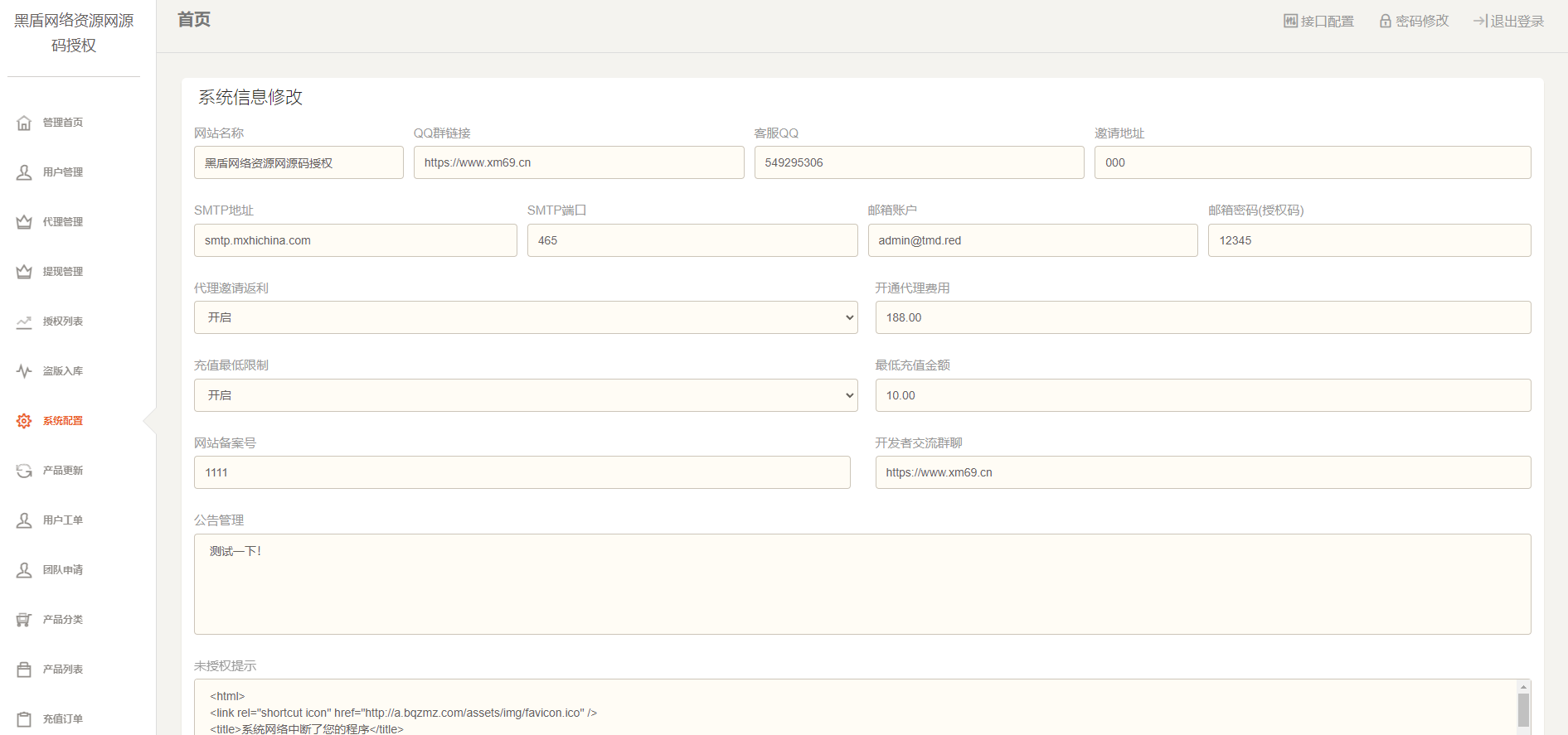Click the house icon for 管理首页

(24, 123)
